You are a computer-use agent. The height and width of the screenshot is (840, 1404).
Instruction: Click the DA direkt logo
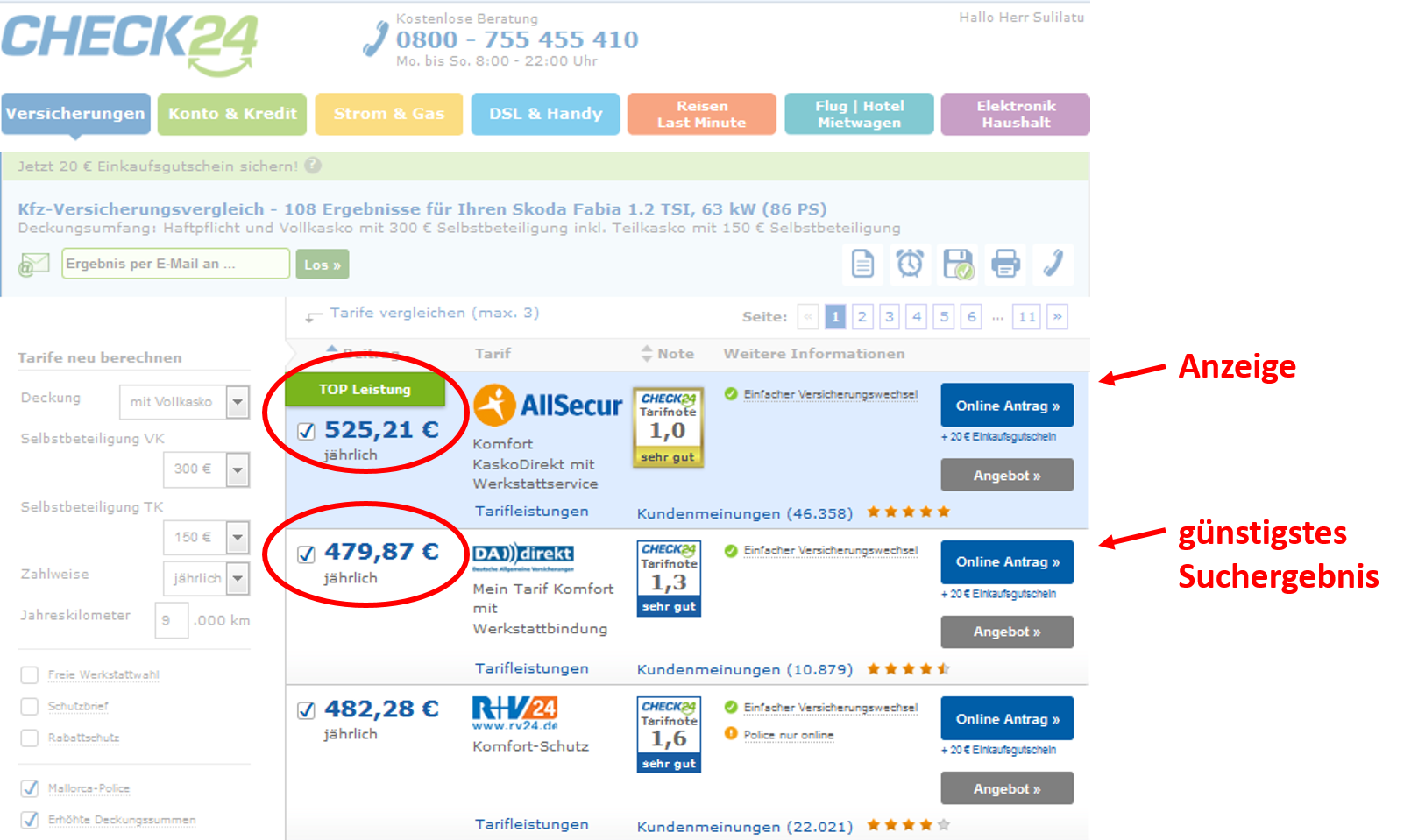[x=523, y=557]
